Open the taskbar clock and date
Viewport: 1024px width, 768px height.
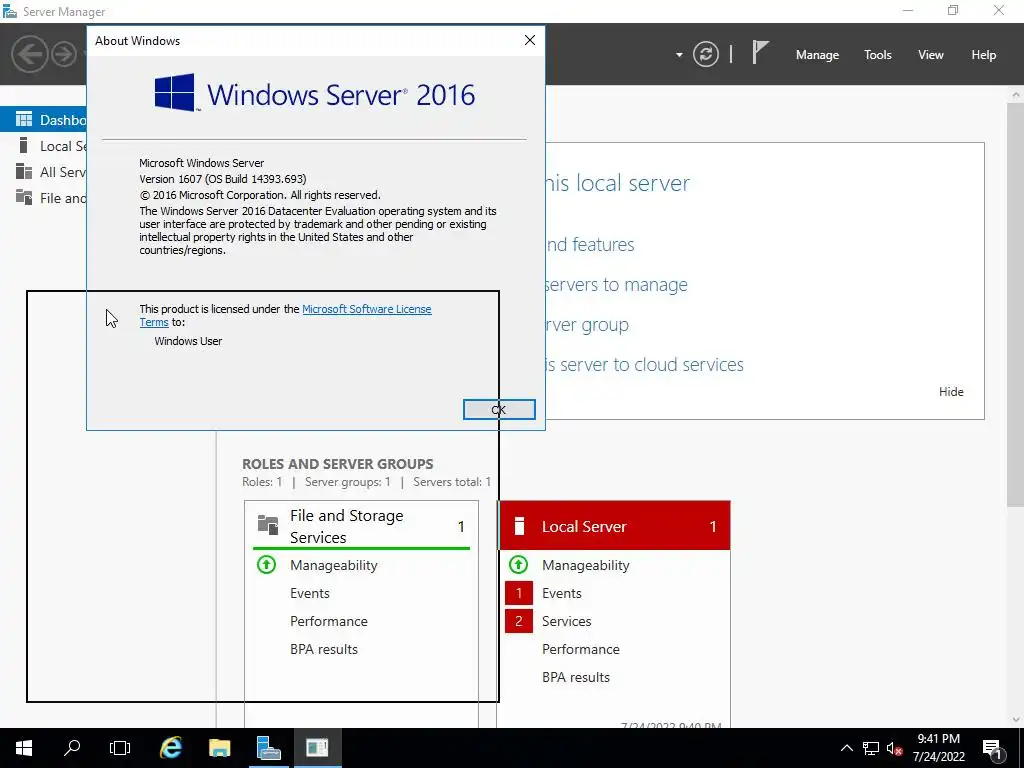tap(938, 748)
